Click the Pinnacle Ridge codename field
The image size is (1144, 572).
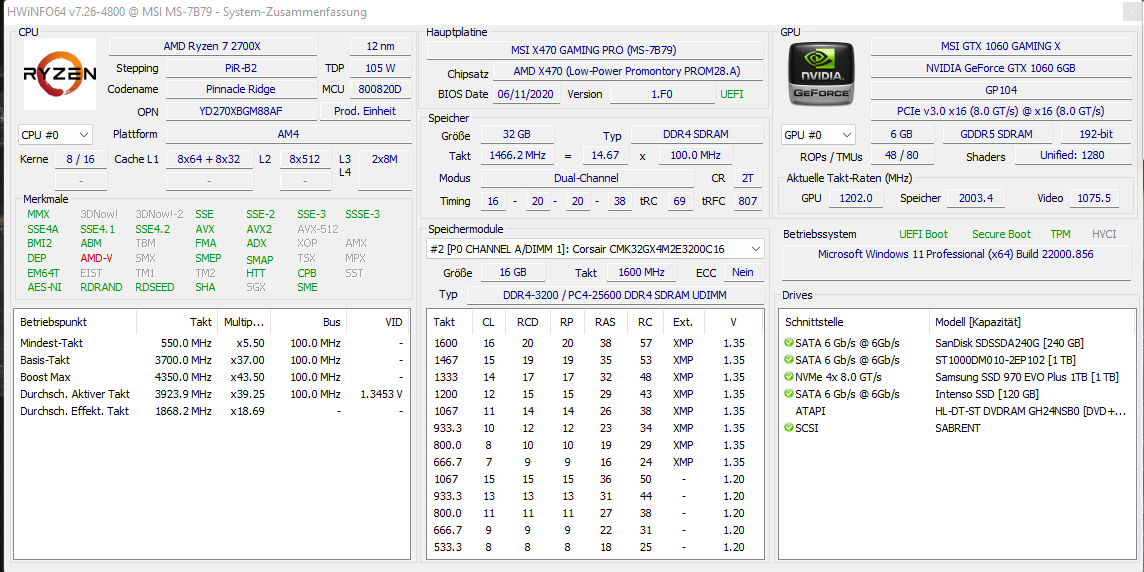(241, 89)
